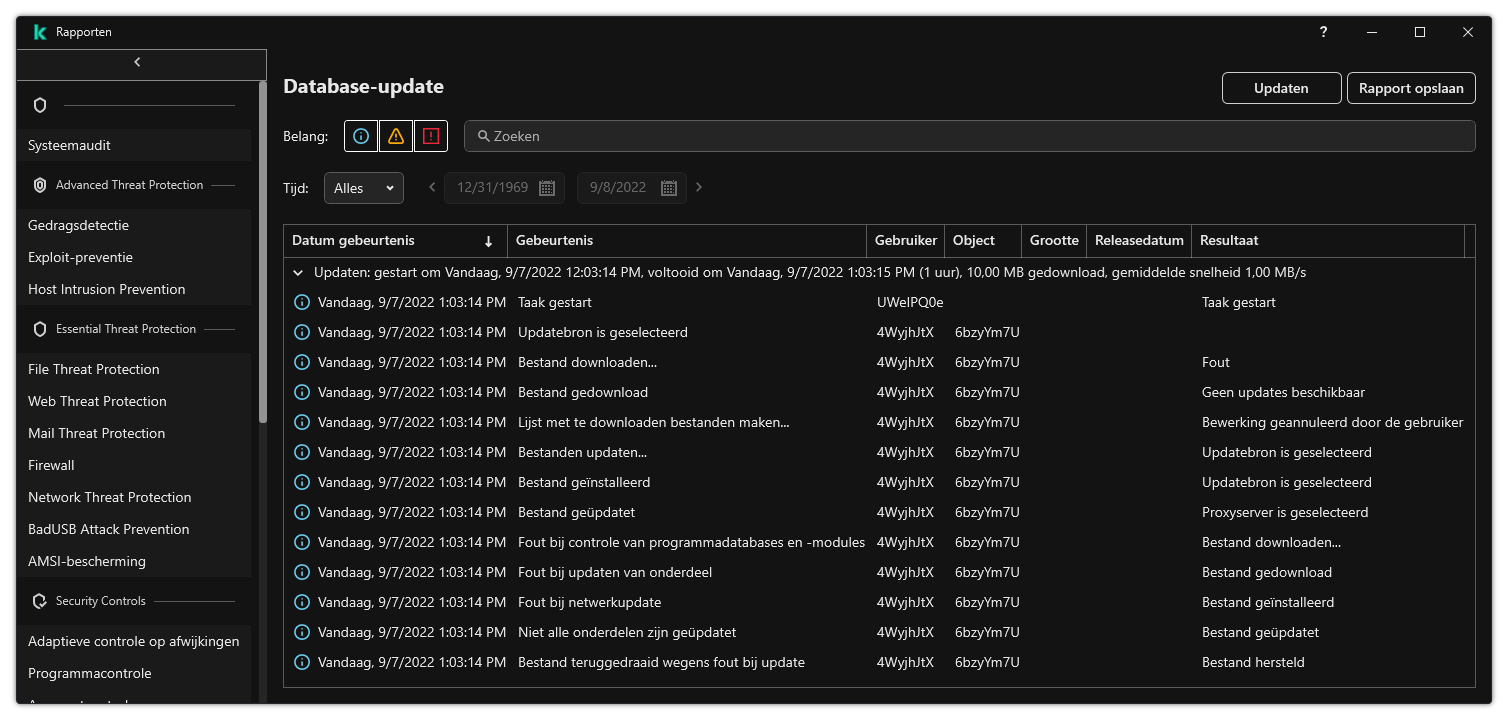Collapse the 'Updaten: gestart om' group row
This screenshot has width=1508, height=720.
point(298,272)
